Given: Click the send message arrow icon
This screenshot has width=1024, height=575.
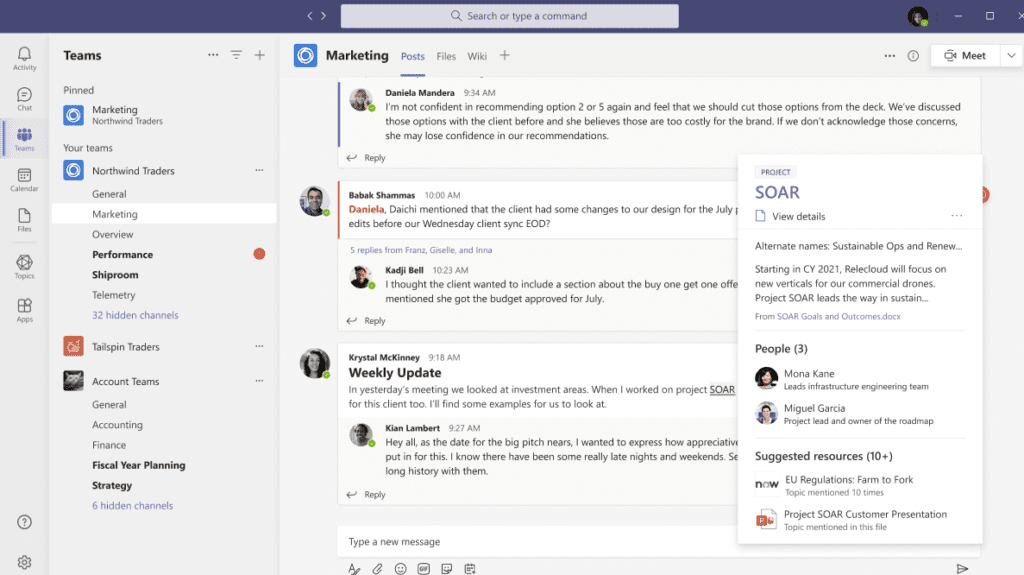Looking at the screenshot, I should point(962,568).
